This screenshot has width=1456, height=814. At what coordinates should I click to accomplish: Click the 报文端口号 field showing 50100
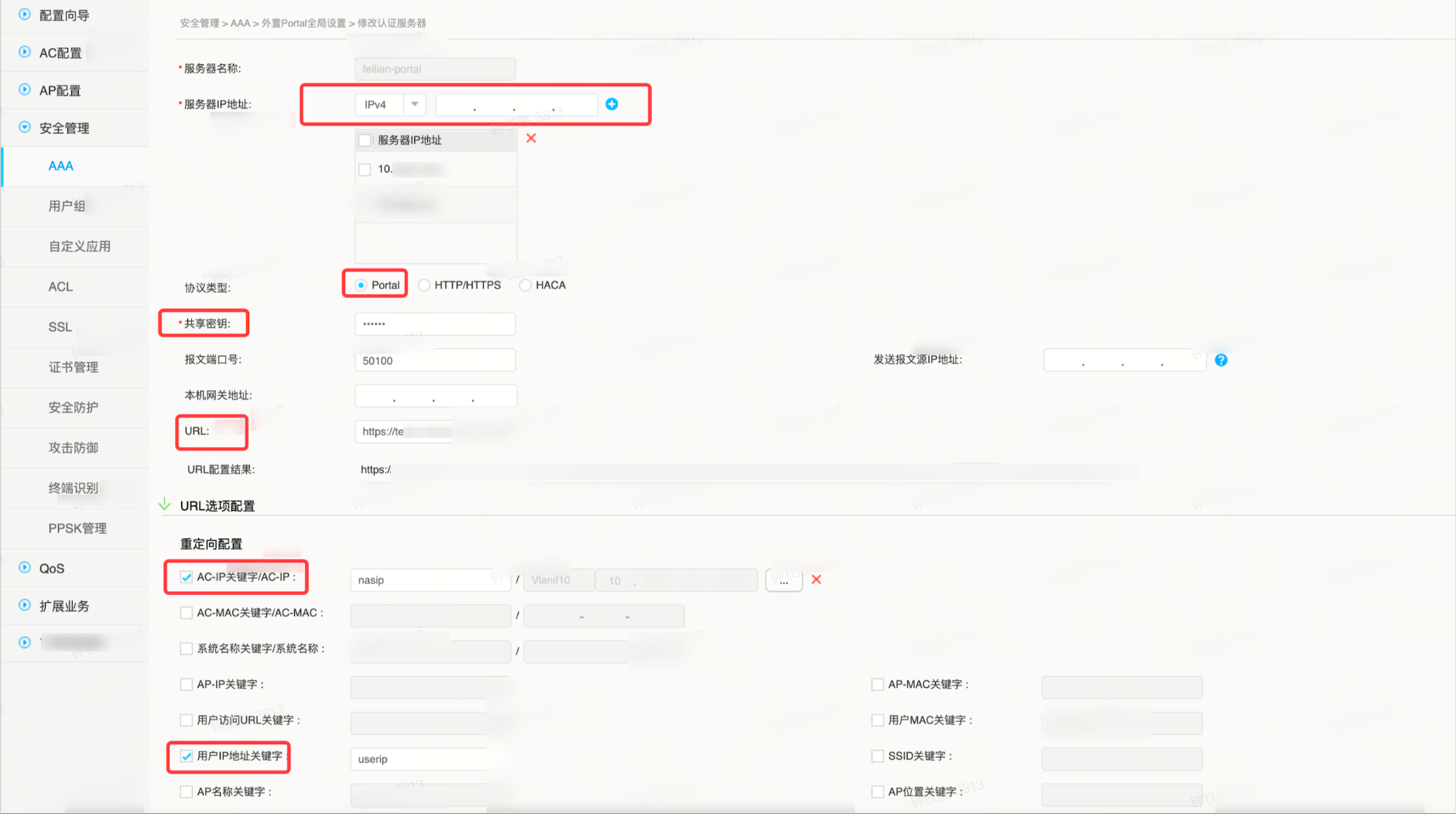pyautogui.click(x=435, y=361)
